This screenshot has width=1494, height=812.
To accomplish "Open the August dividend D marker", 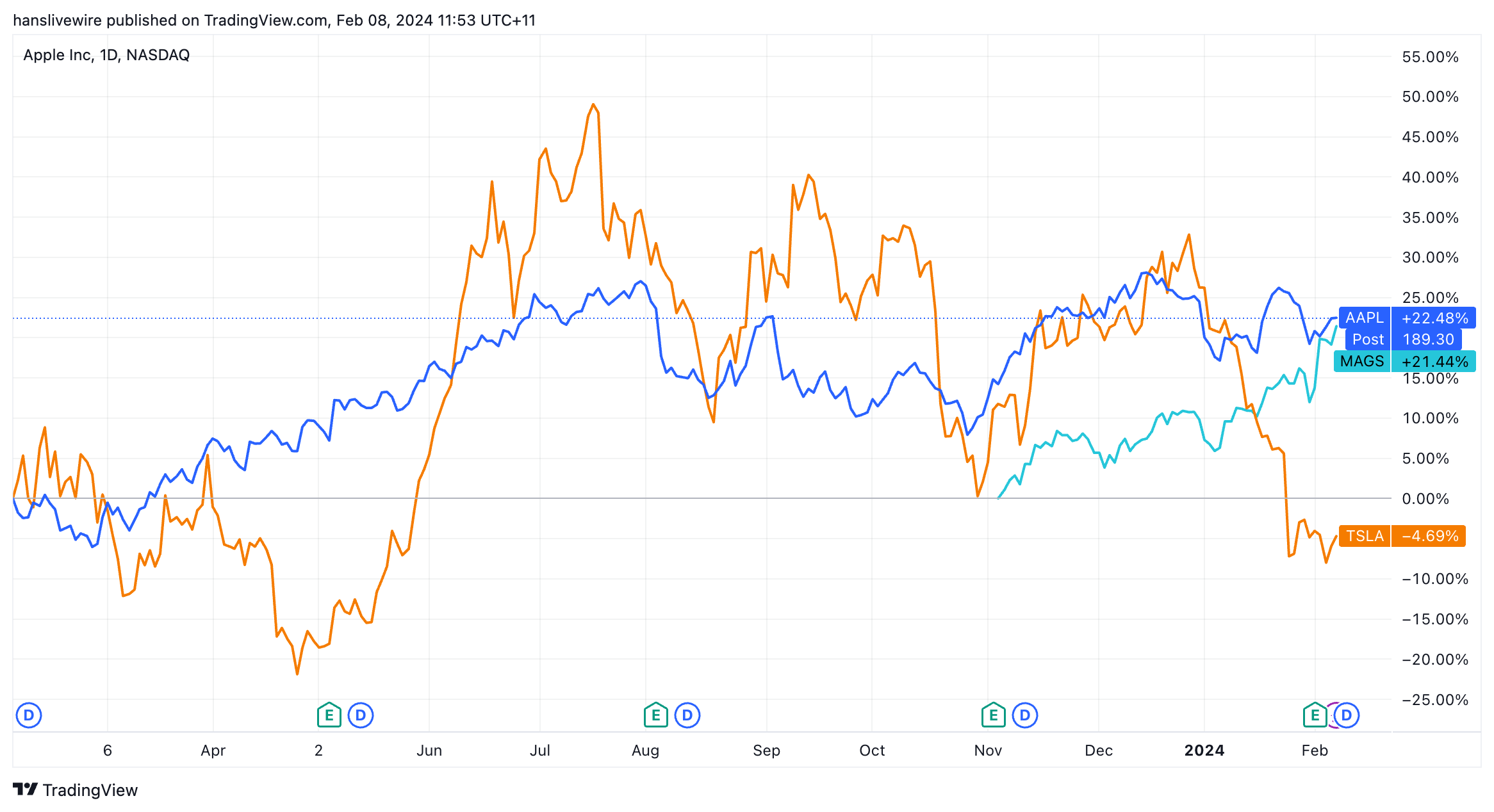I will 687,715.
